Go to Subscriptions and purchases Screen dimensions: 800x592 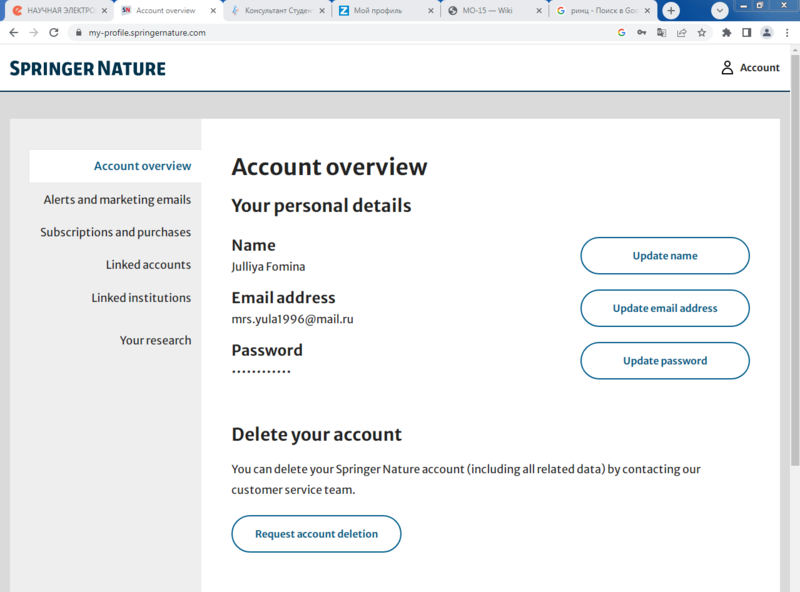(116, 232)
